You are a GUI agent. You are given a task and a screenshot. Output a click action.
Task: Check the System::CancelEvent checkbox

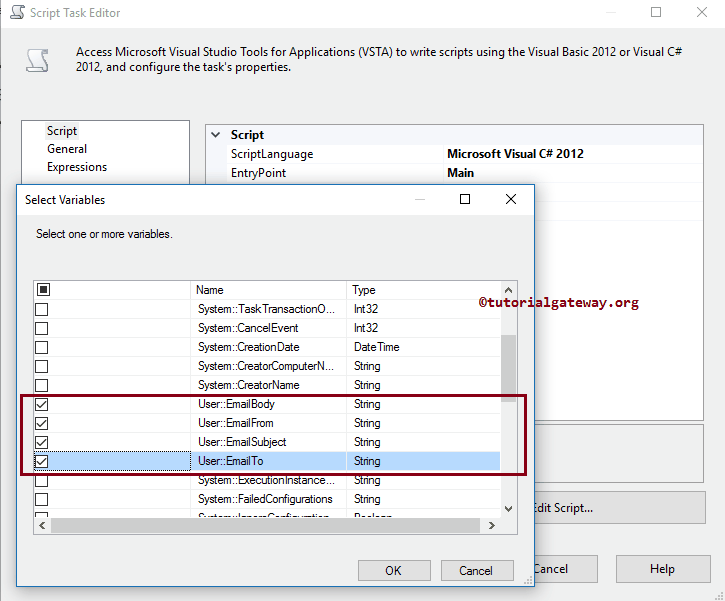tap(42, 328)
